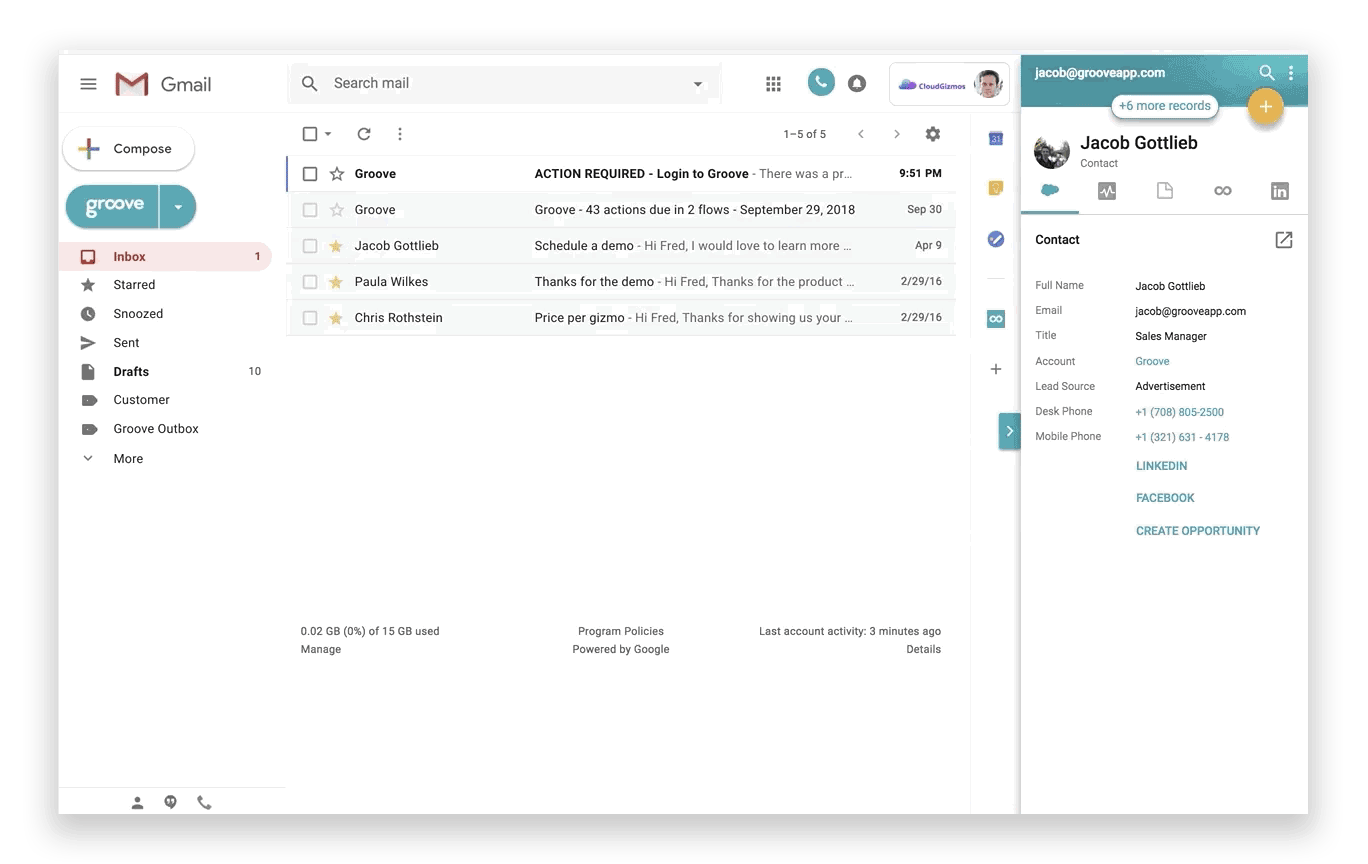Image resolution: width=1368 pixels, height=864 pixels.
Task: Open Groove add-on icon in side panel
Action: pos(996,319)
